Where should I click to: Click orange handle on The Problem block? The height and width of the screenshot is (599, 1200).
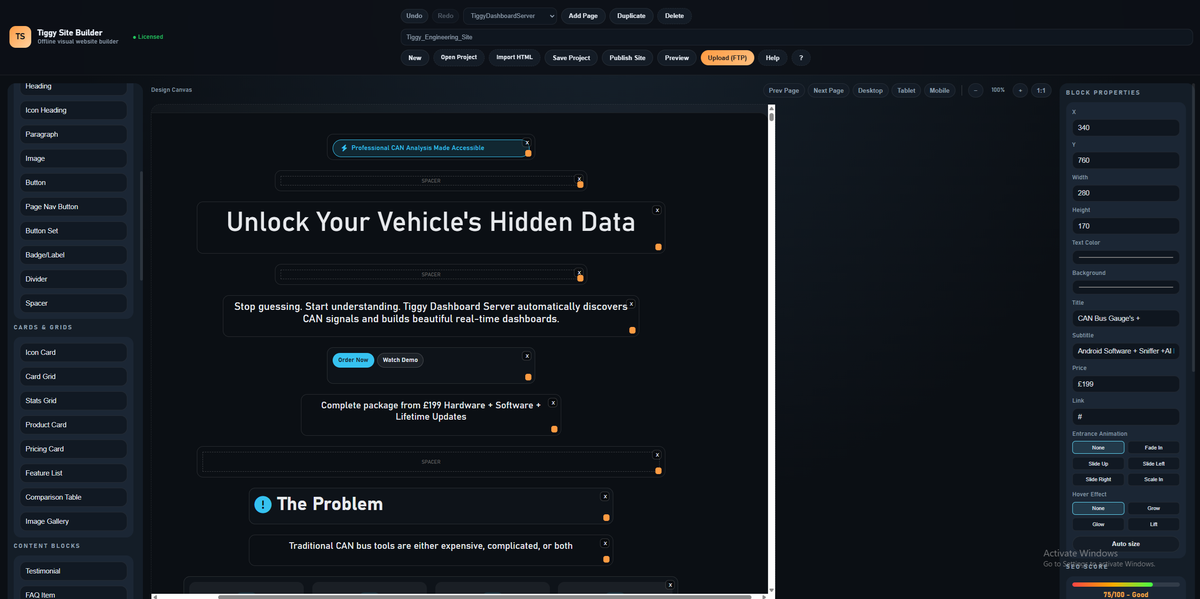(x=606, y=517)
